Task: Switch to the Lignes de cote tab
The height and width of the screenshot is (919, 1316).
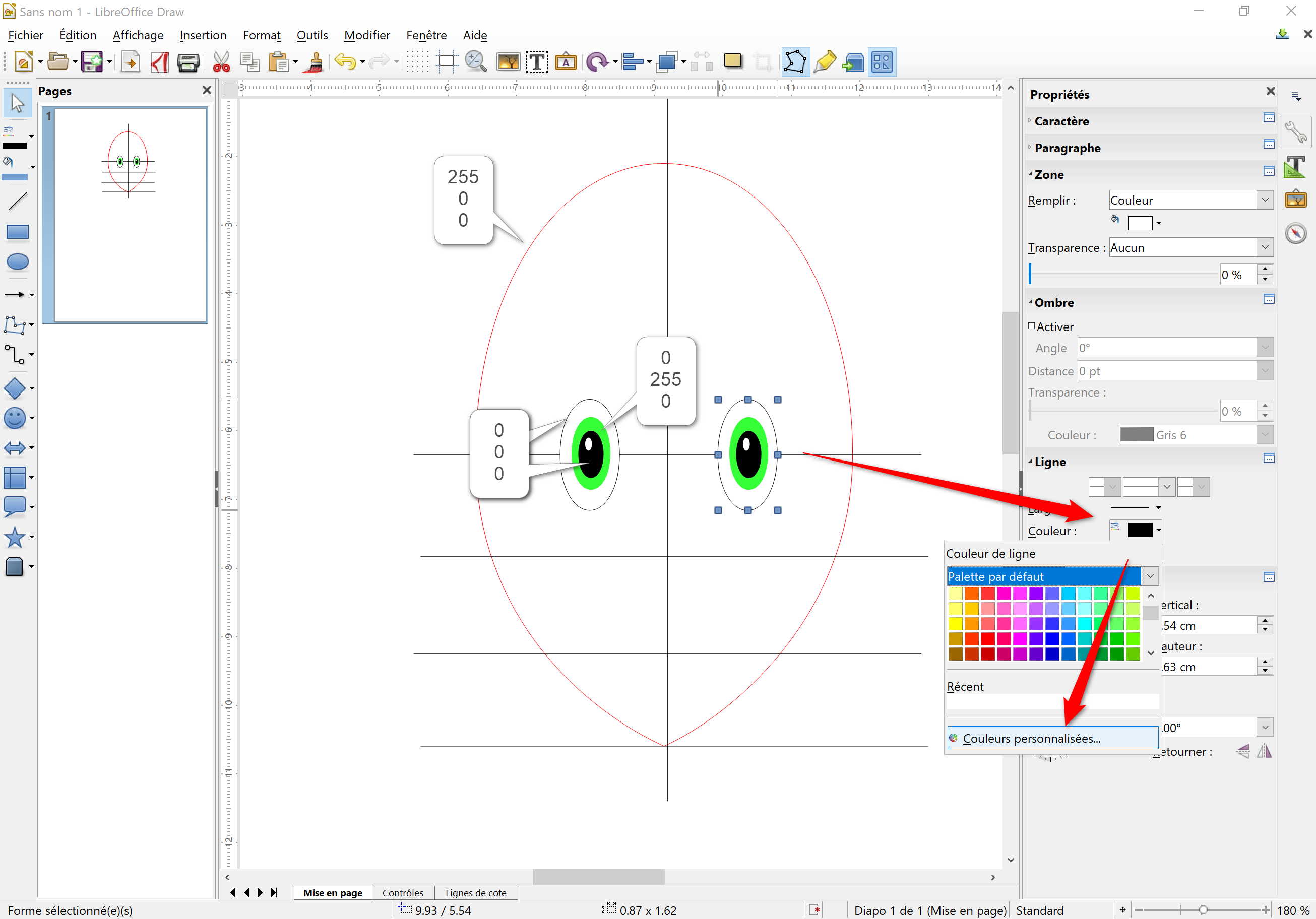Action: point(476,893)
